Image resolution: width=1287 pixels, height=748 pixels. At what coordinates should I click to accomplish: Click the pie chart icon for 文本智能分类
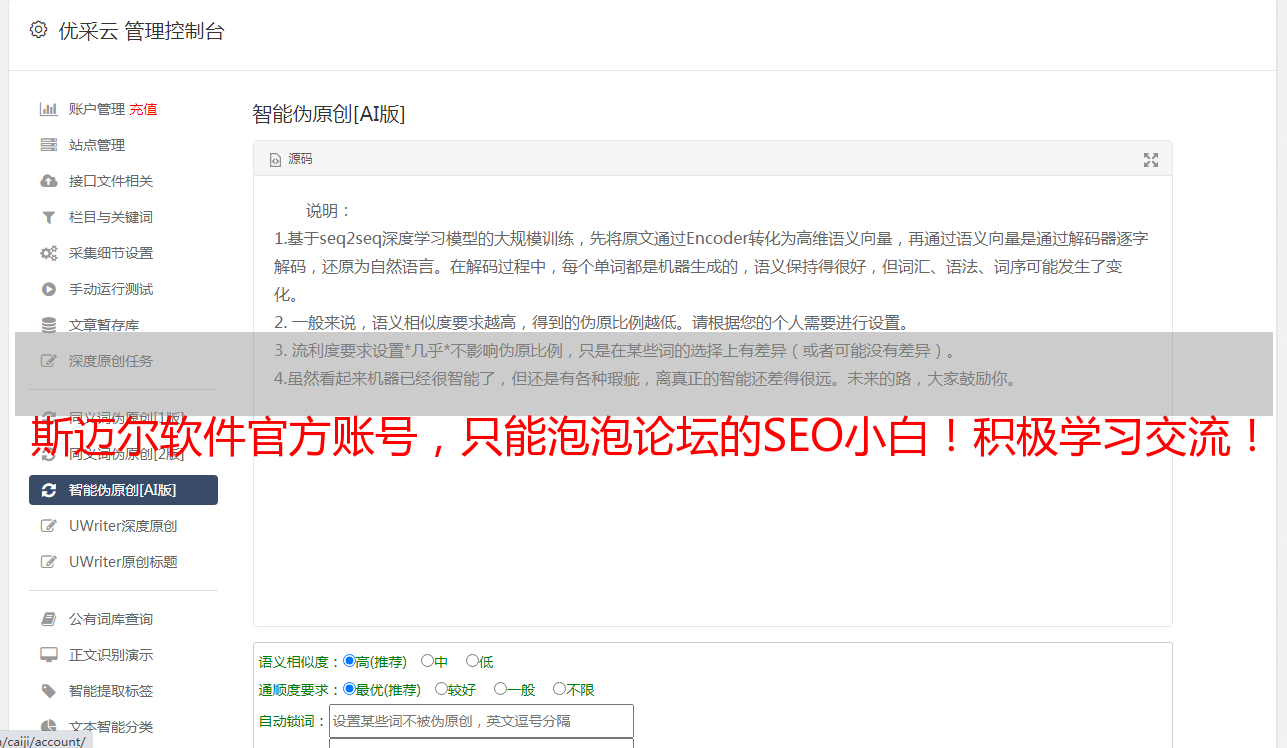(x=48, y=727)
